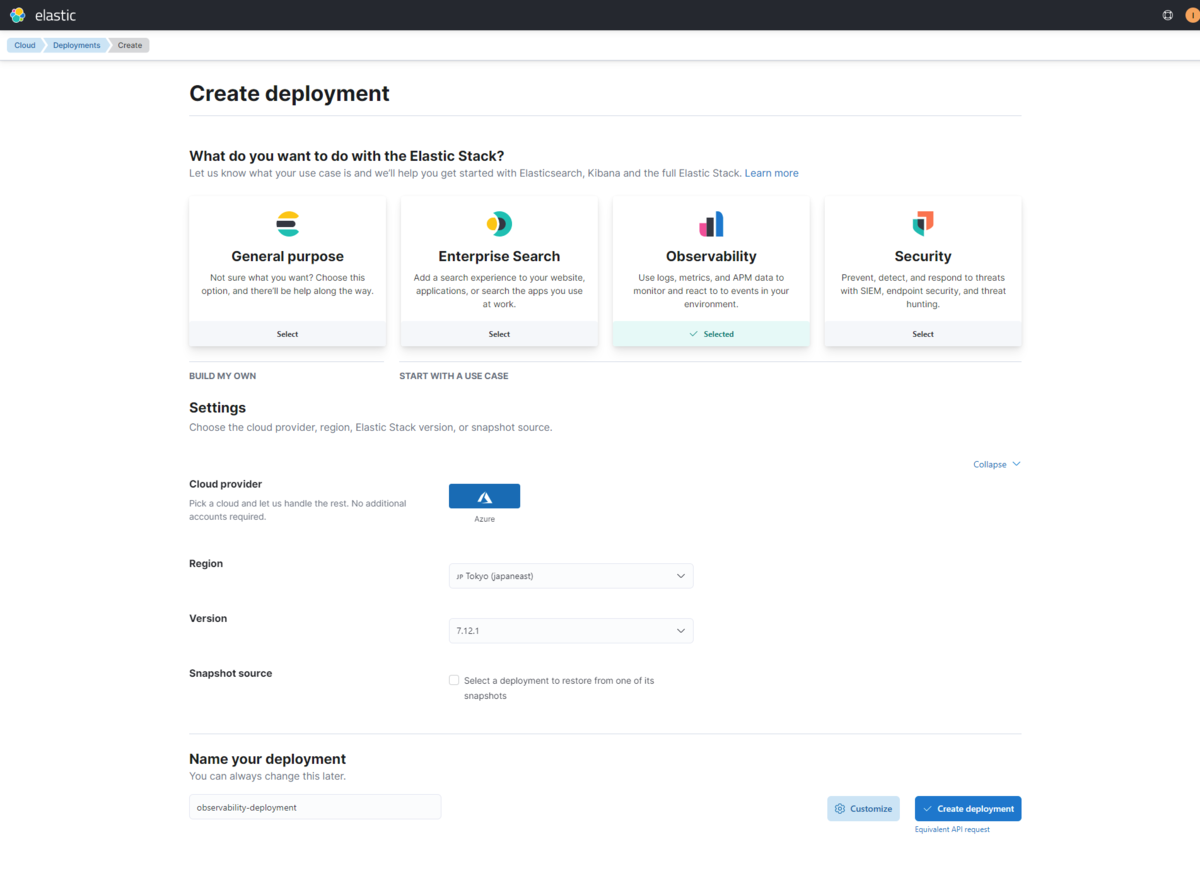1200x890 pixels.
Task: Go to Cloud breadcrumb
Action: coord(25,45)
